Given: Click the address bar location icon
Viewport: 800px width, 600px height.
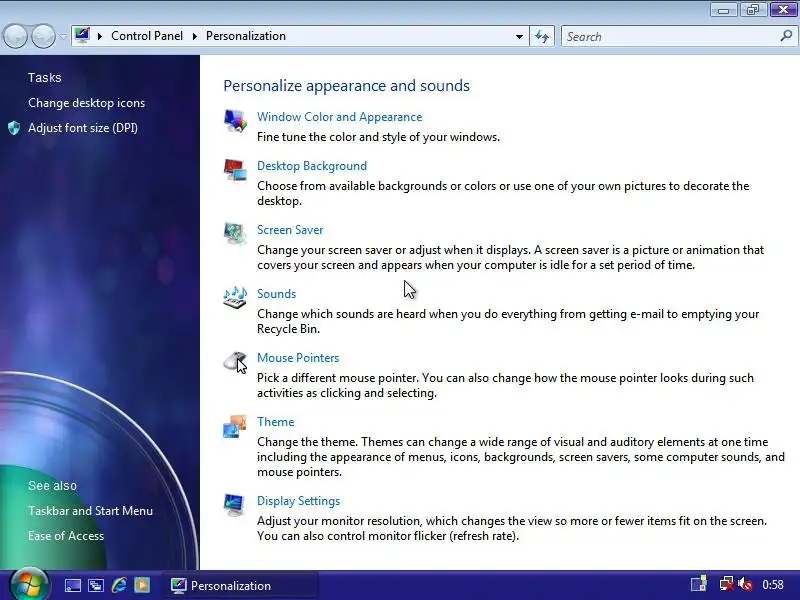Looking at the screenshot, I should coord(82,35).
